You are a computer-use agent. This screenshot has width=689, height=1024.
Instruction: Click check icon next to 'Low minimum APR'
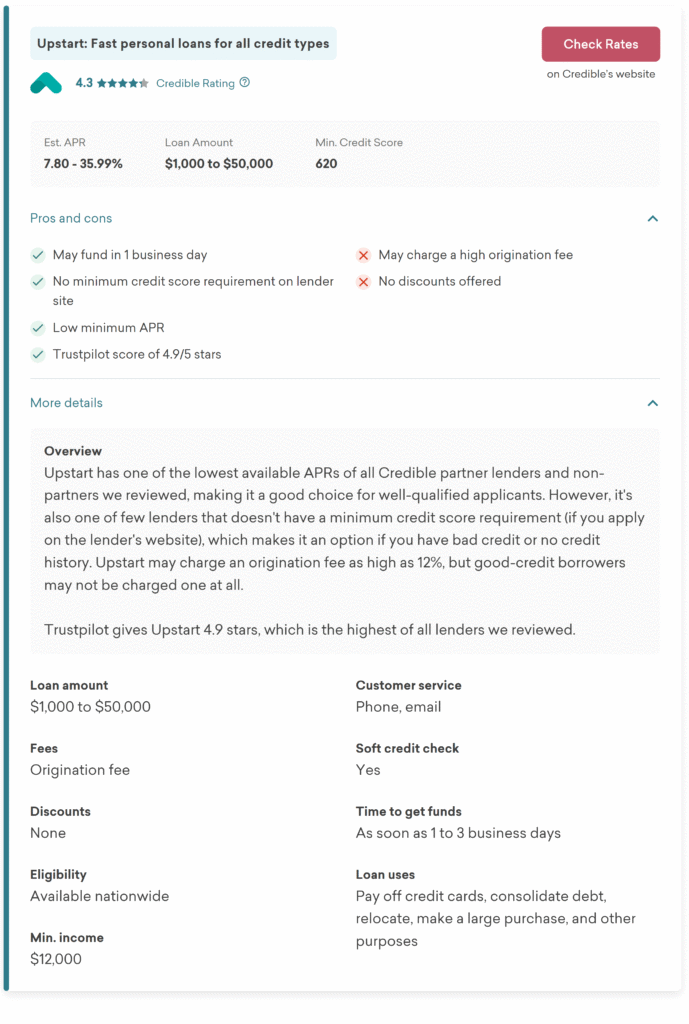[38, 328]
